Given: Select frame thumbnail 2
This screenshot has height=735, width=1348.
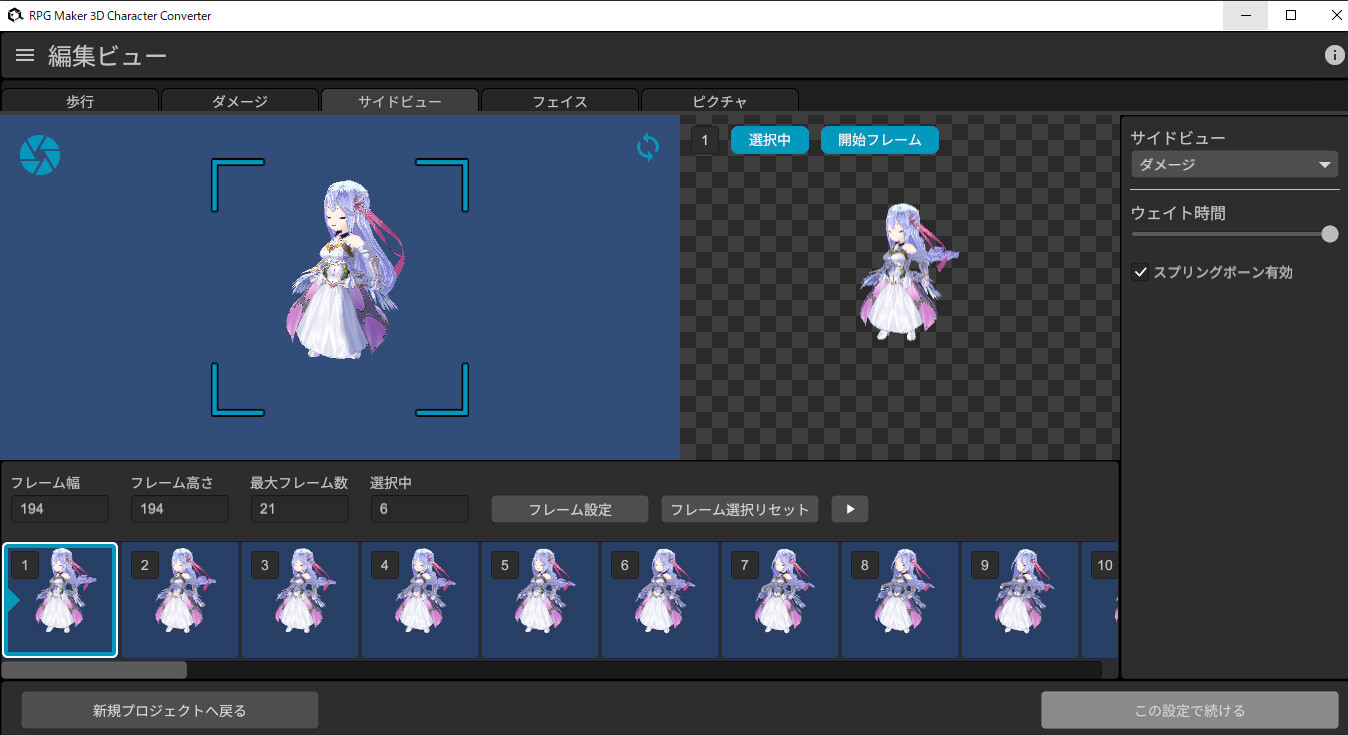Looking at the screenshot, I should (x=180, y=600).
